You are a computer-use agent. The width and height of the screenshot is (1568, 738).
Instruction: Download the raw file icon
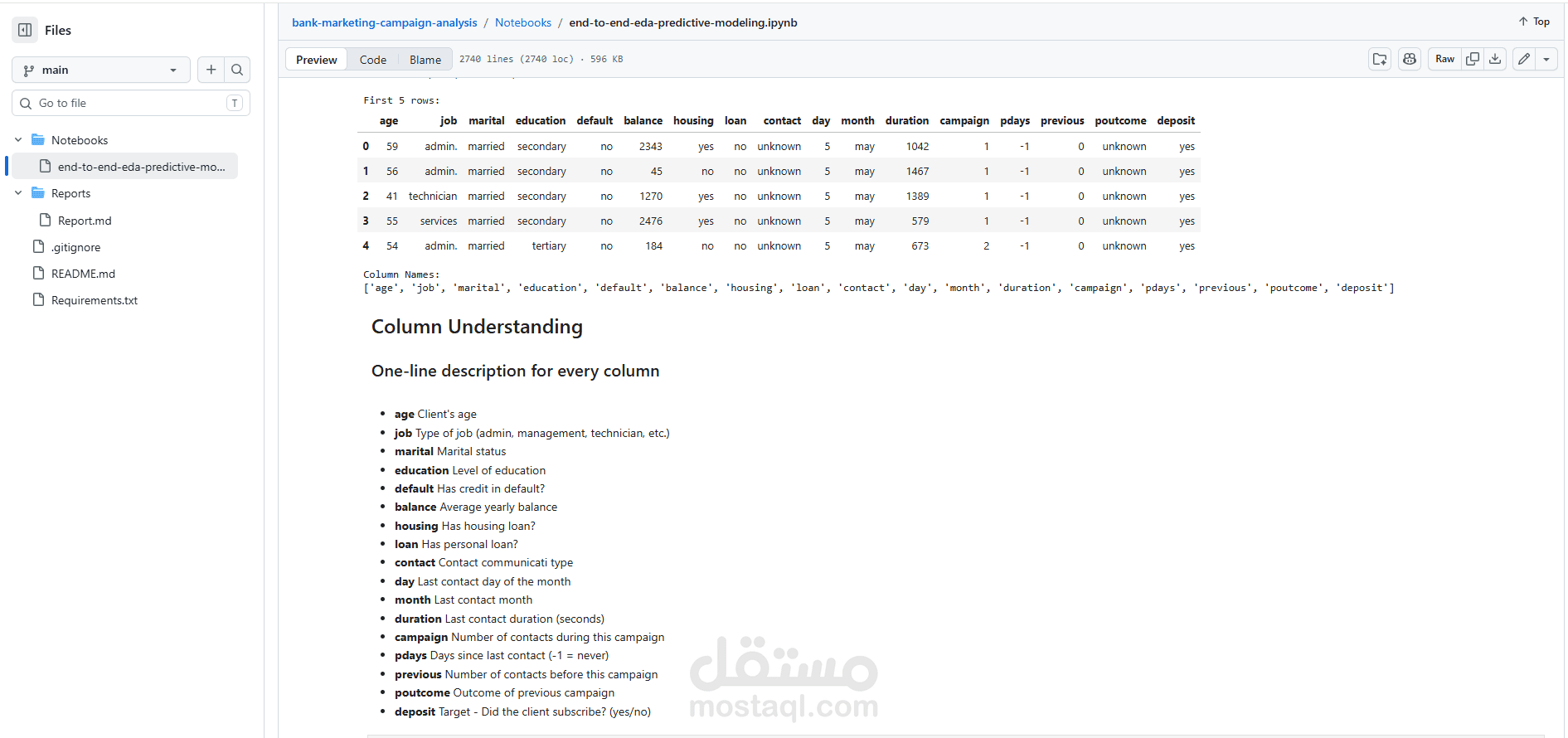(x=1495, y=59)
